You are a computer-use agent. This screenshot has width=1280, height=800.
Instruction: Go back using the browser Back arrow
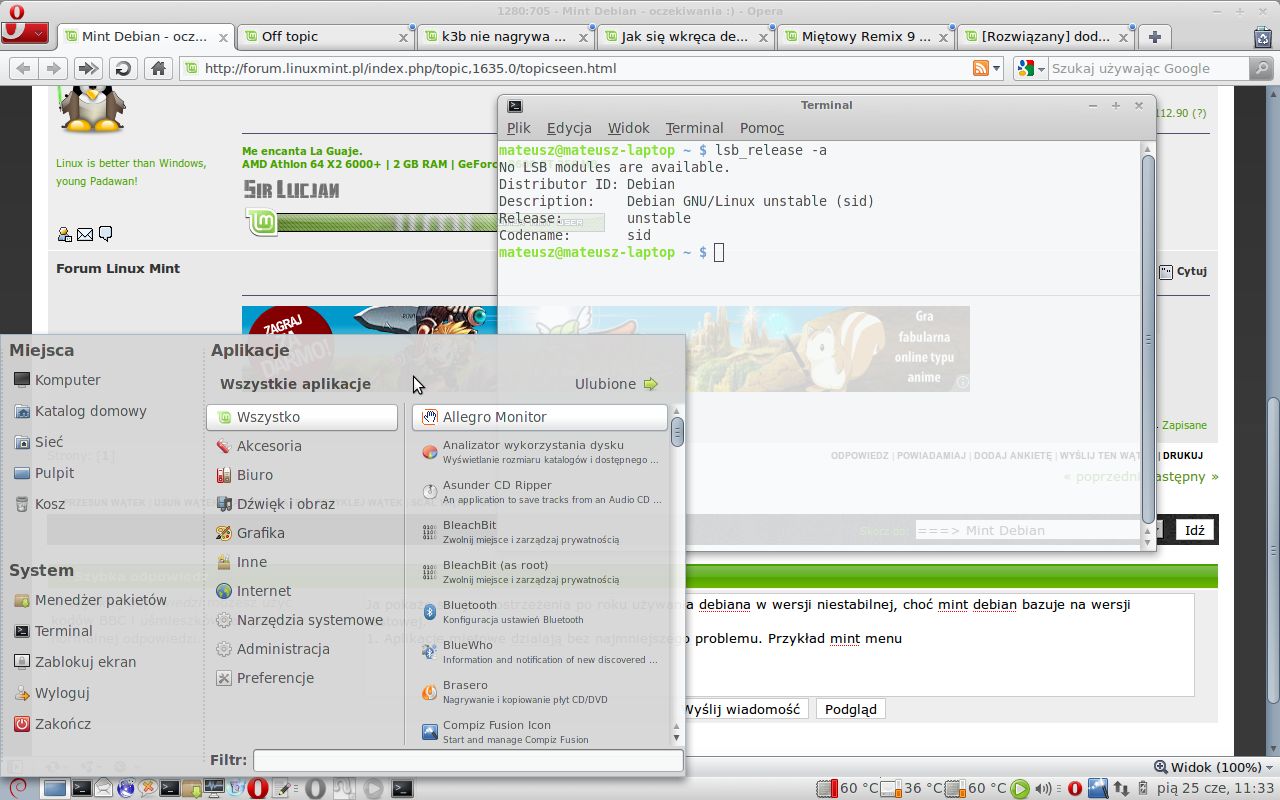point(23,68)
